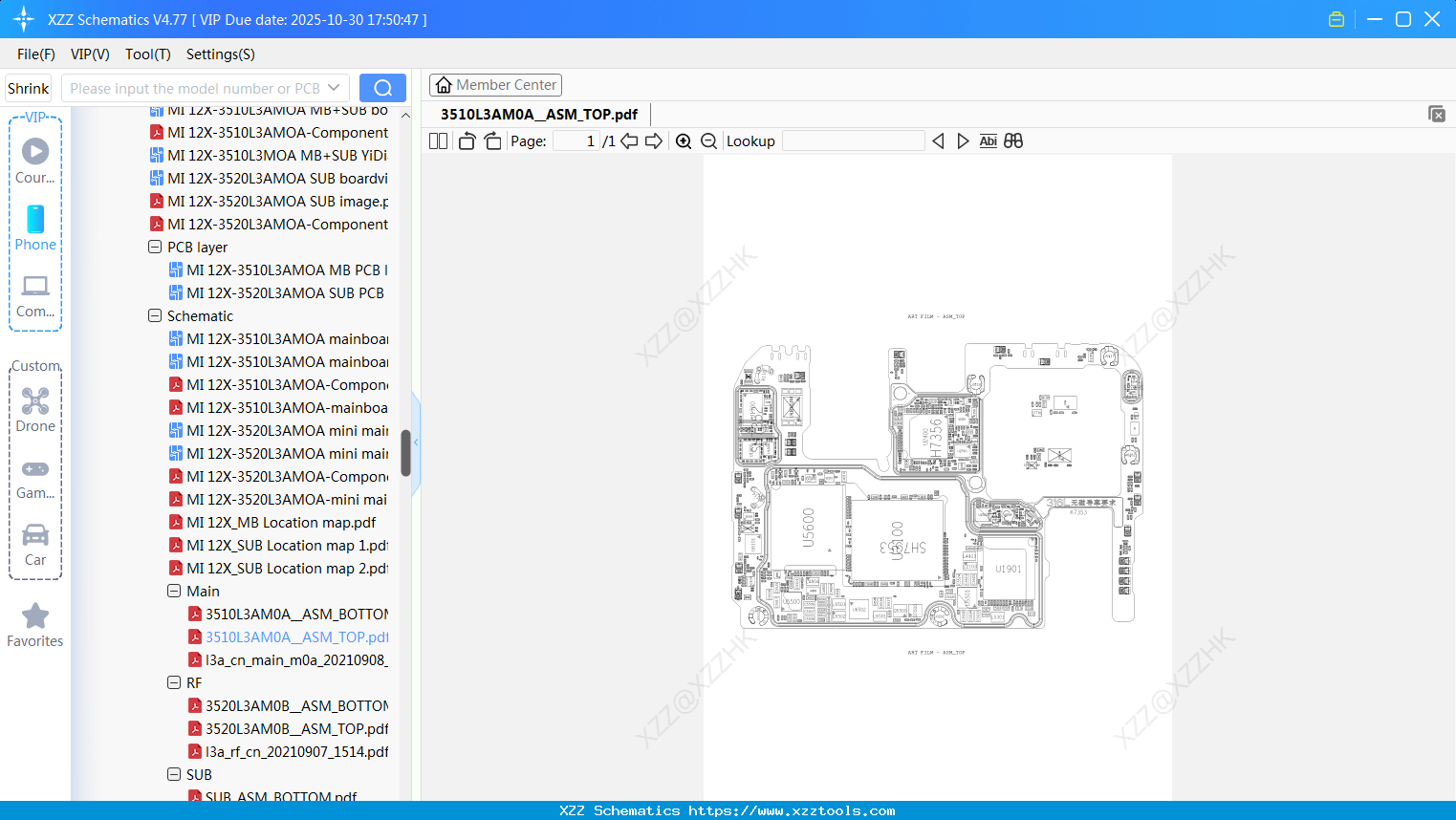Select the Car category icon
Viewport: 1456px width, 820px height.
click(x=35, y=537)
